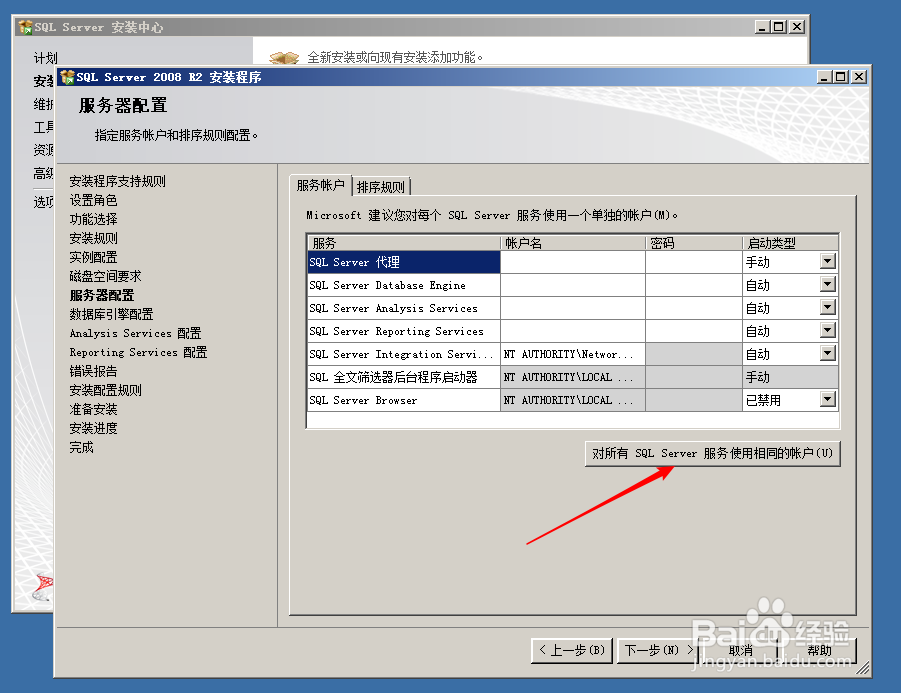The width and height of the screenshot is (901, 693).
Task: Click the 密码 column header
Action: tap(694, 242)
